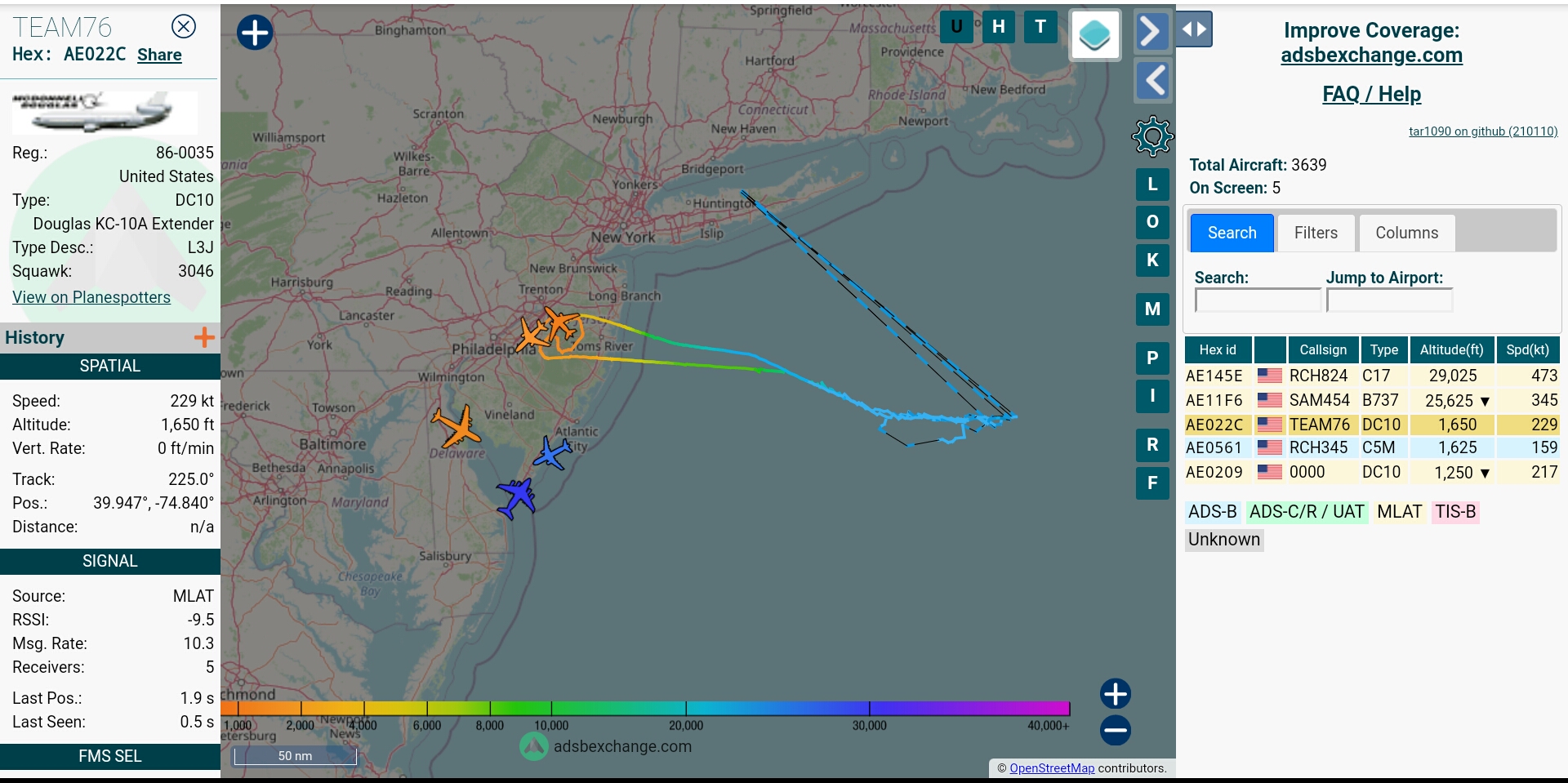1568x783 pixels.
Task: Open the OpenStreetMap attribution link
Action: pos(1052,768)
